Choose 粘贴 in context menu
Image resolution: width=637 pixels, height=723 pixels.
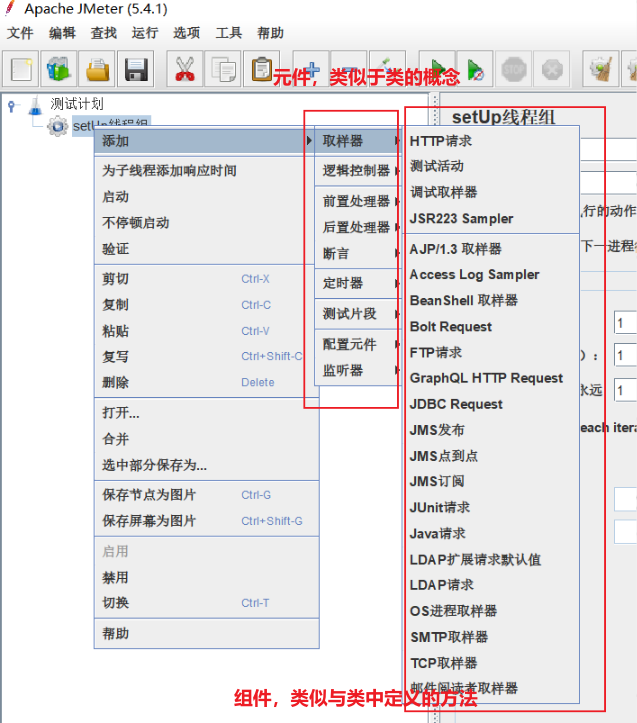point(204,331)
